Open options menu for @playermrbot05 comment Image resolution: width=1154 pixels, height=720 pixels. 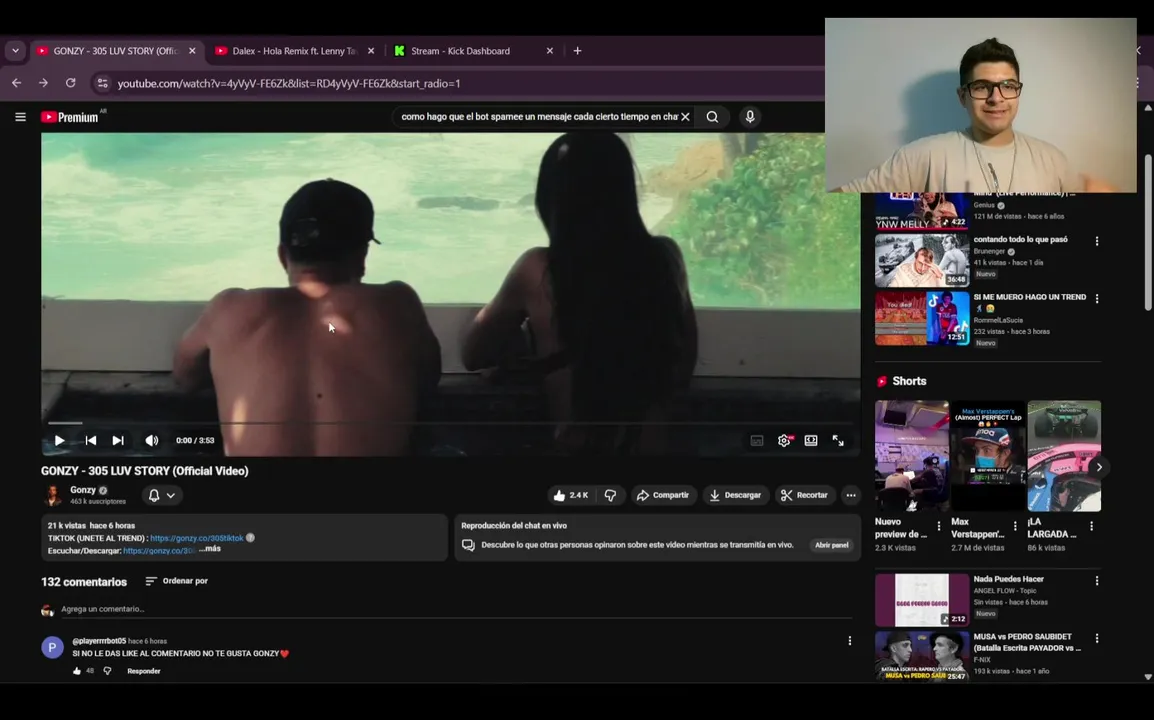point(850,641)
